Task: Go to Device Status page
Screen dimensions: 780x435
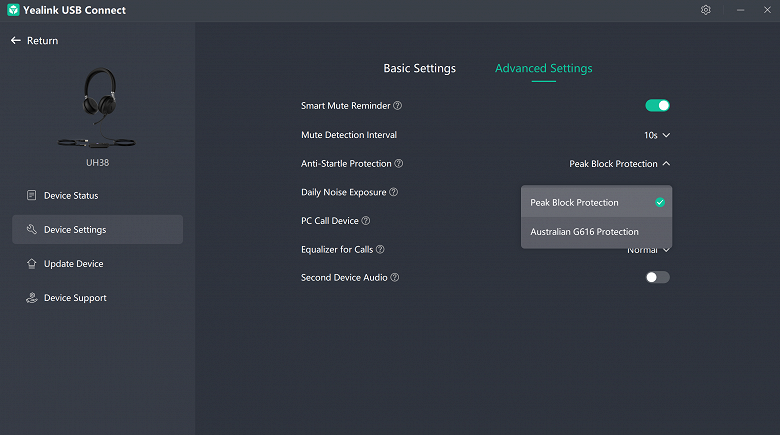Action: coord(98,196)
